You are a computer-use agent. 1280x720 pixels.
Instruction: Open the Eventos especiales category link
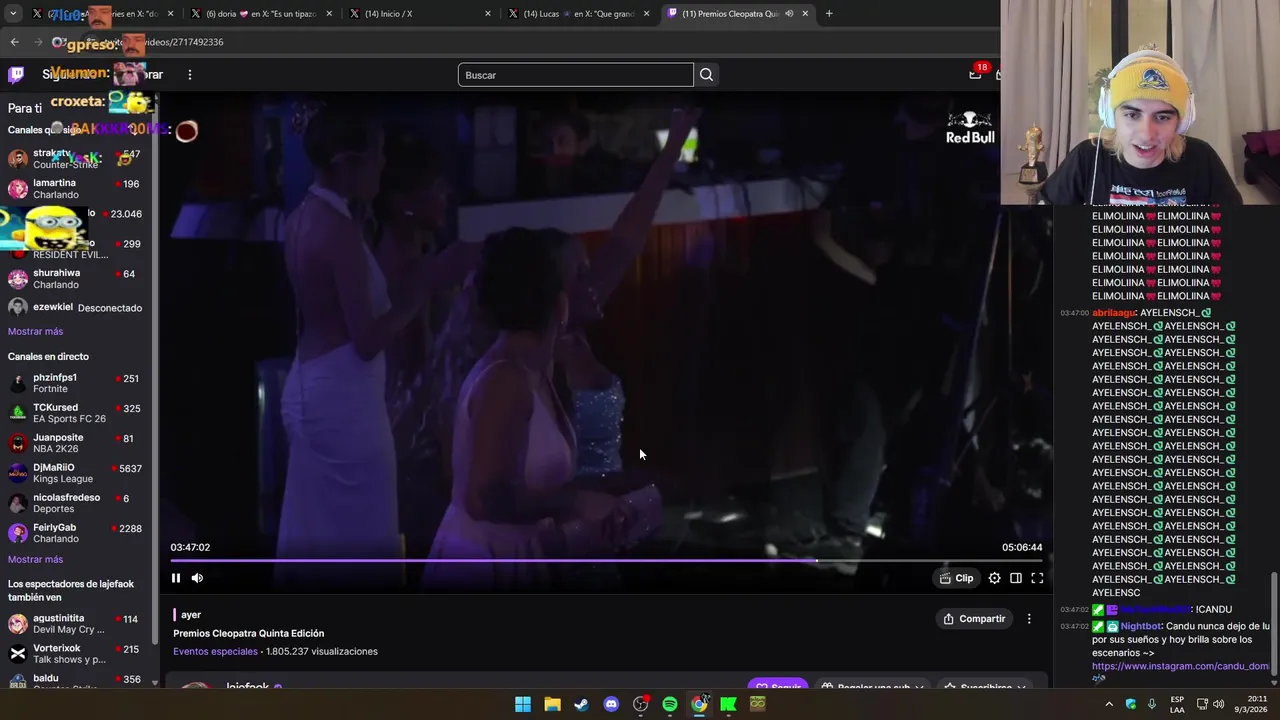[215, 651]
